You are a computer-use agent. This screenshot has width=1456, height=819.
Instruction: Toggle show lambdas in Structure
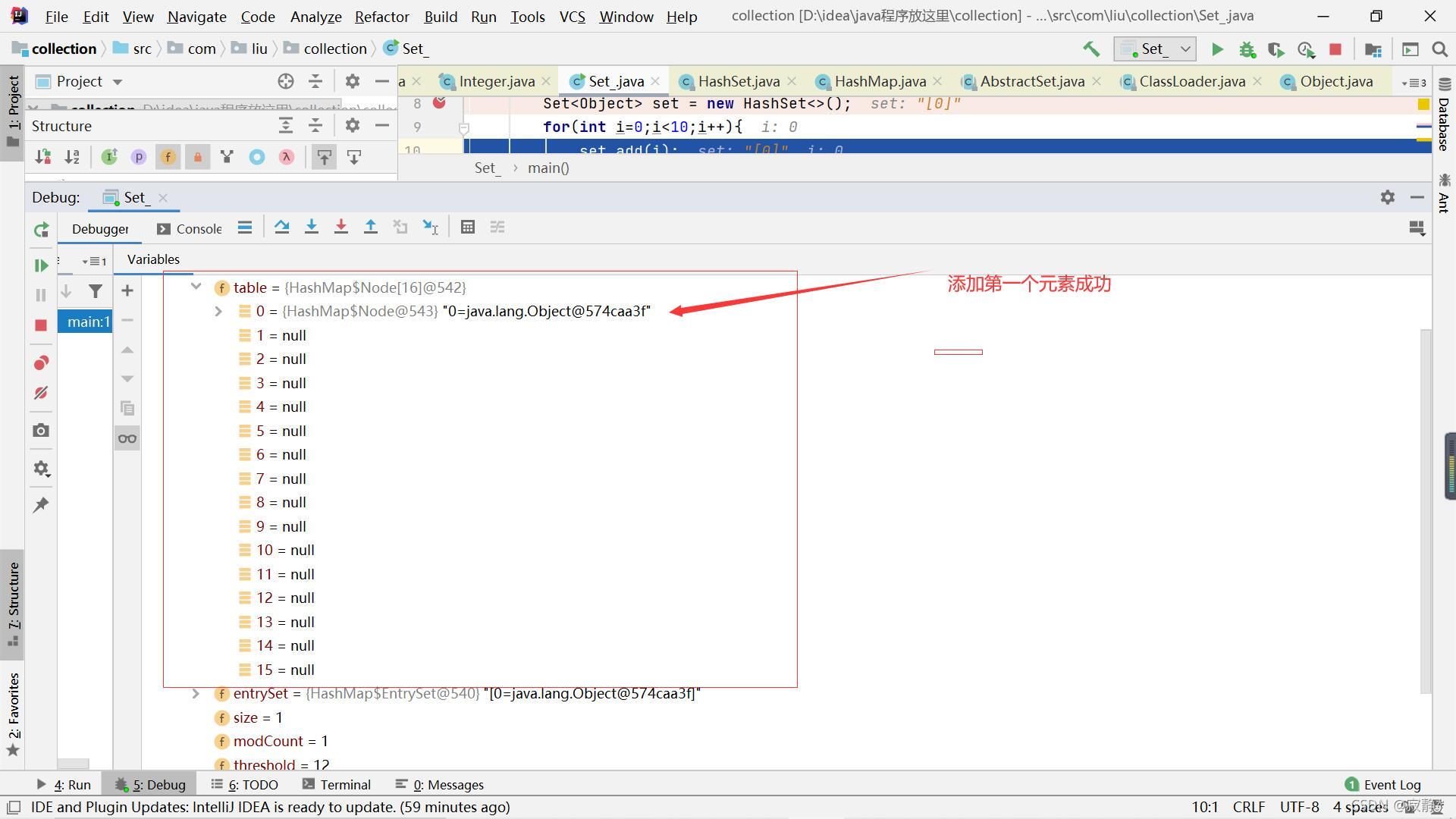click(x=286, y=157)
